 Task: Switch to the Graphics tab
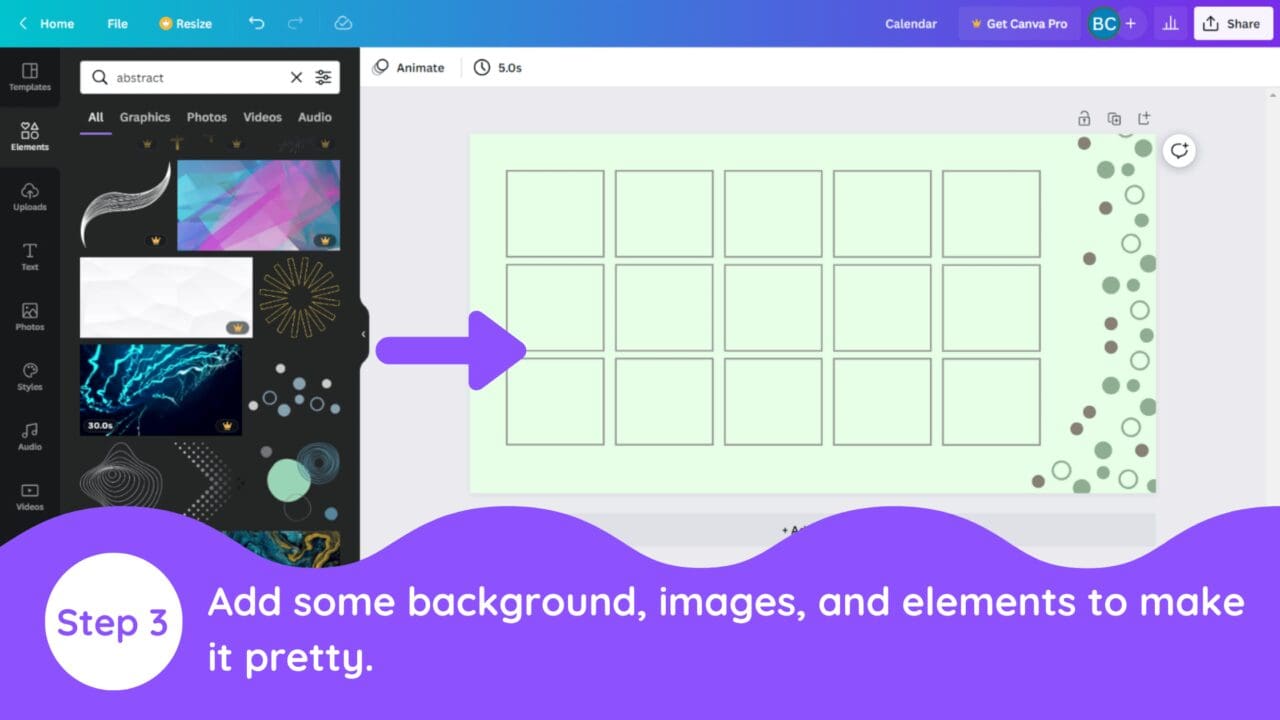click(145, 117)
